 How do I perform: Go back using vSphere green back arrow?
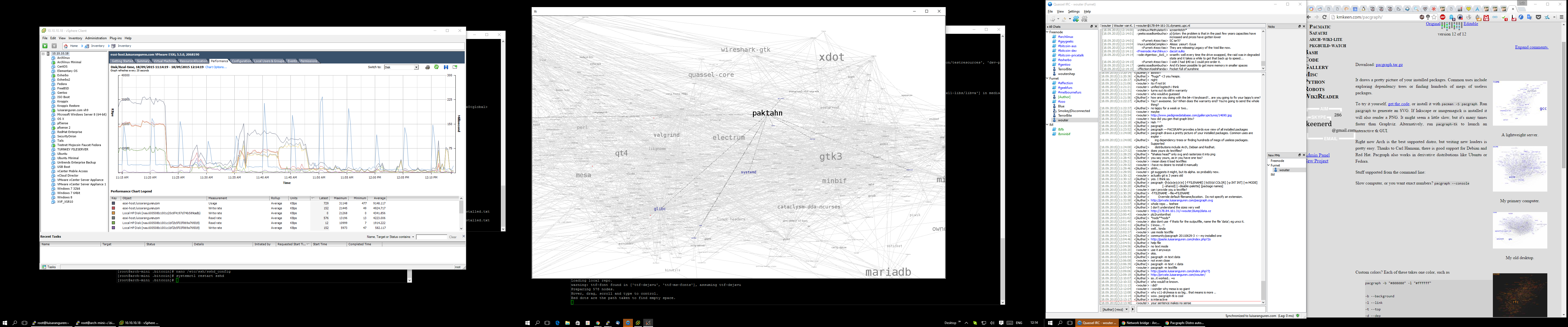pos(45,46)
